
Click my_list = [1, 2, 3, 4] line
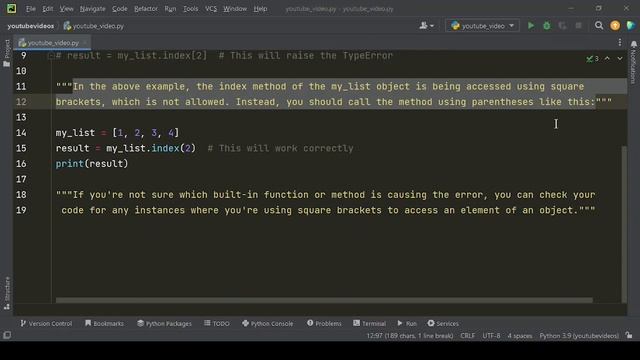pyautogui.click(x=117, y=133)
